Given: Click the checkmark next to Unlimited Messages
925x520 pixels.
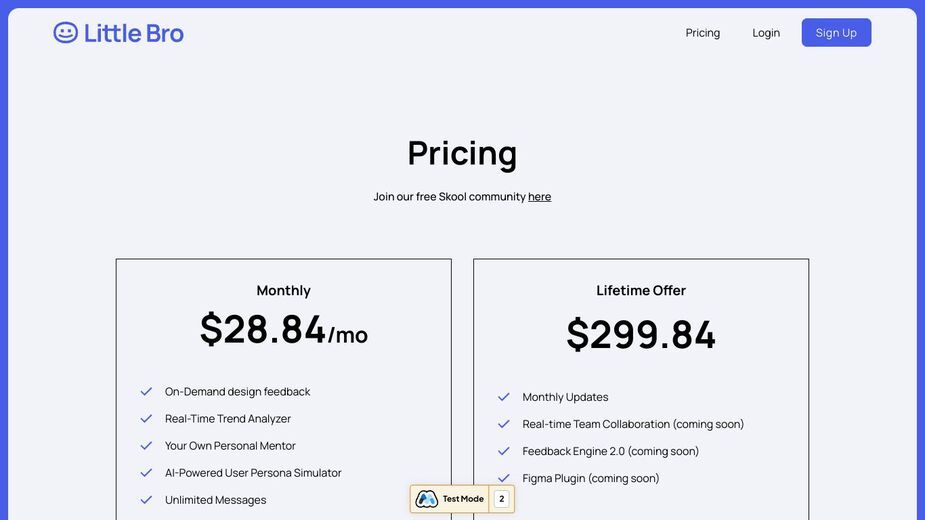Looking at the screenshot, I should [x=146, y=500].
